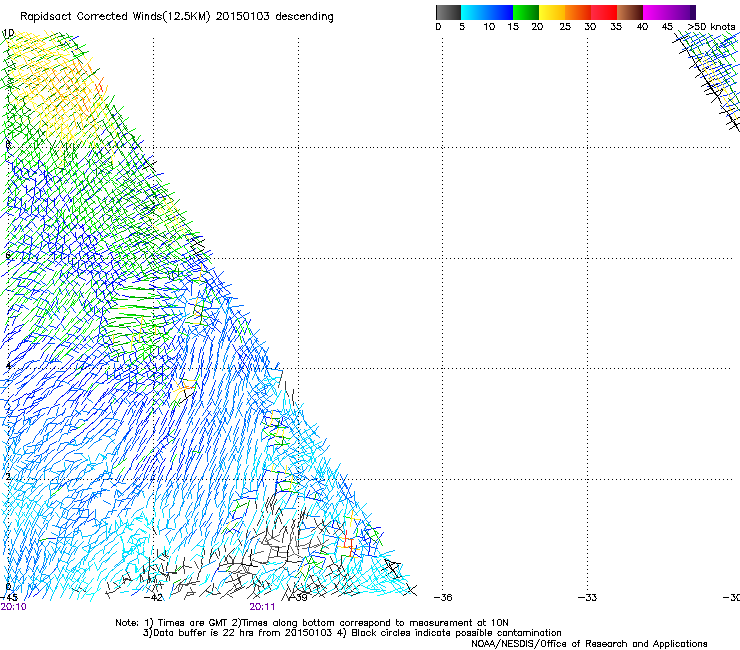The width and height of the screenshot is (740, 650).
Task: Click the note line about 22 hr data buffer
Action: click(x=352, y=633)
